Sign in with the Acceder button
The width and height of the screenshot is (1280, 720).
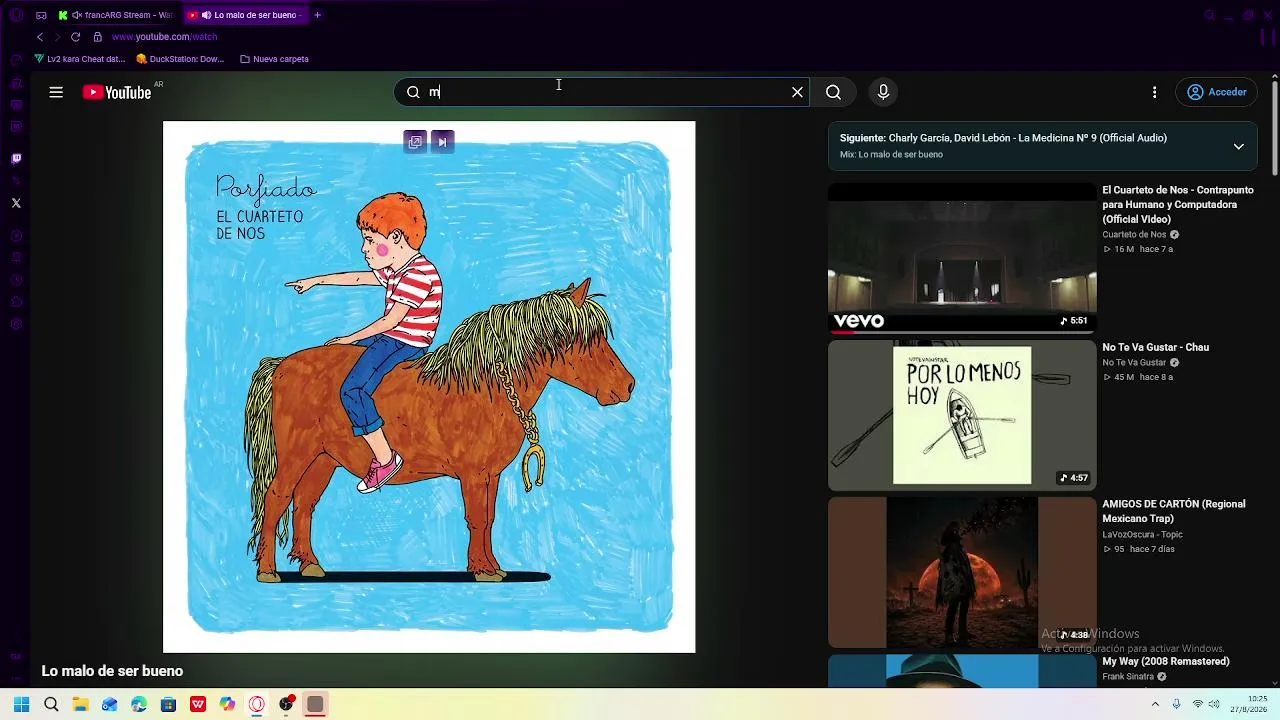(1217, 92)
